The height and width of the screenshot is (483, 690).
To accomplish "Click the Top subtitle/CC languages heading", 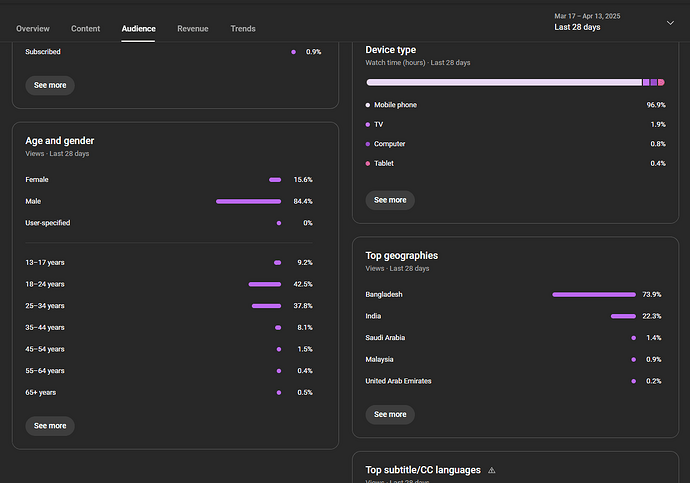I will pos(423,470).
